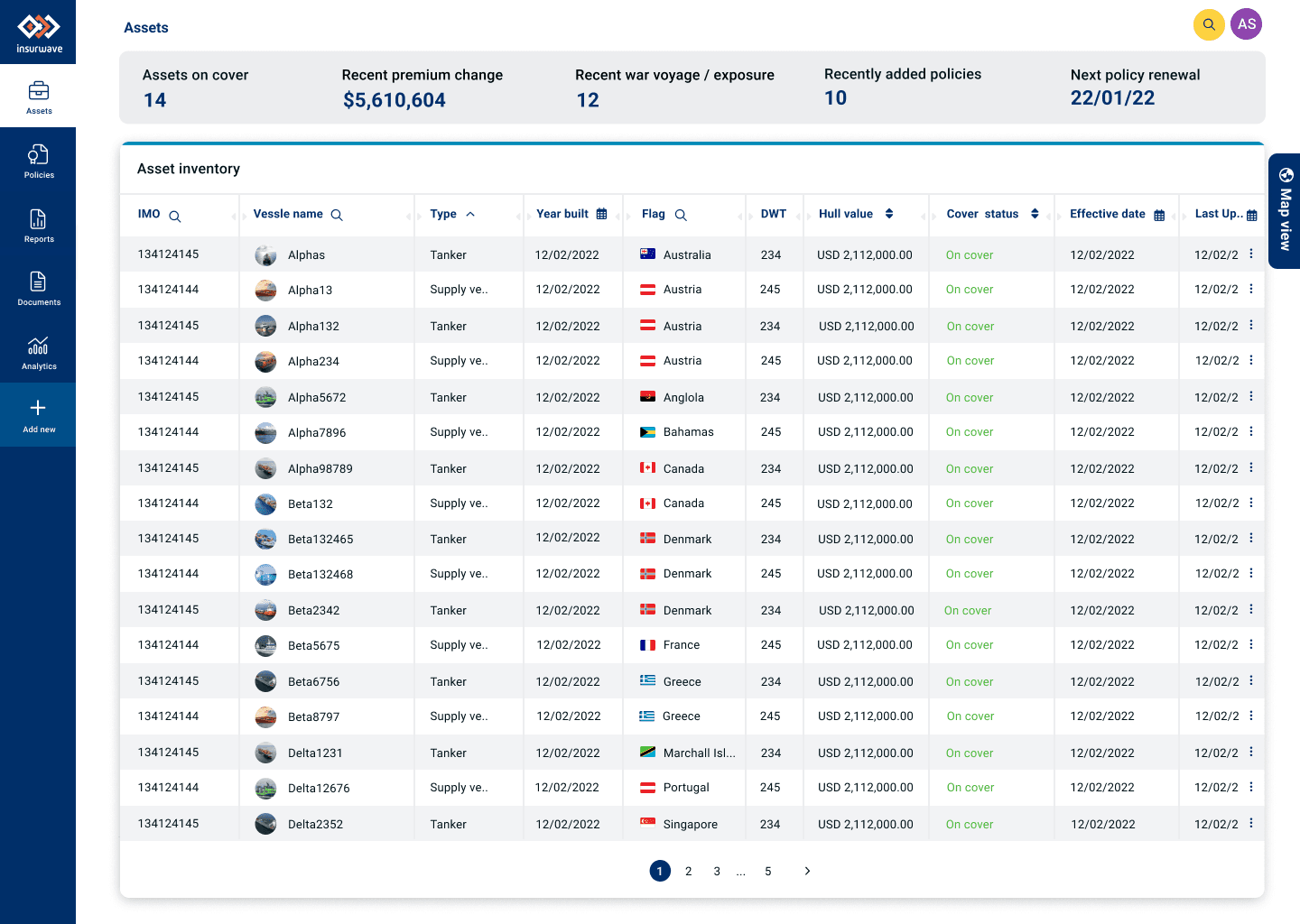Go to next page arrow

[x=807, y=871]
